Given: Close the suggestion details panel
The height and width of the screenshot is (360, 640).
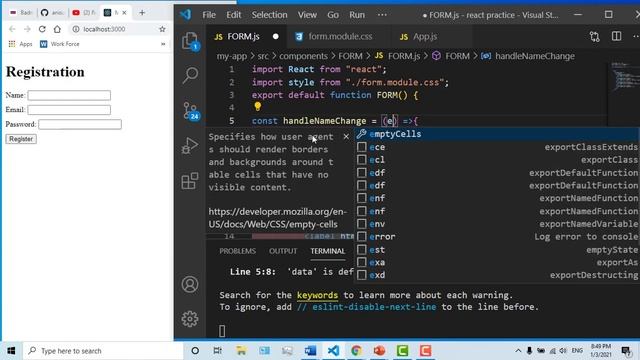Looking at the screenshot, I should point(346,136).
